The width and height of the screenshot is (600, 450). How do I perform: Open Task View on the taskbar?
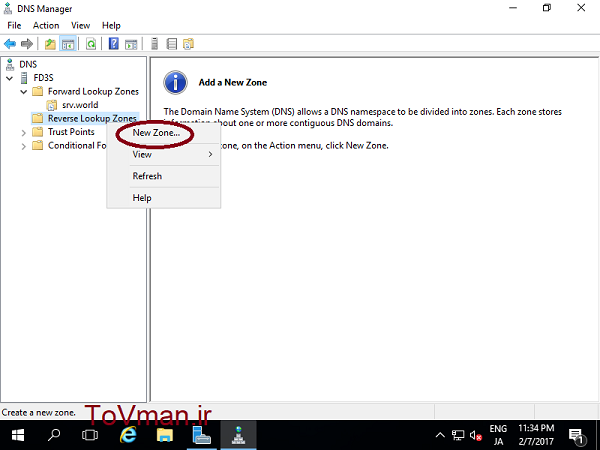(90, 435)
